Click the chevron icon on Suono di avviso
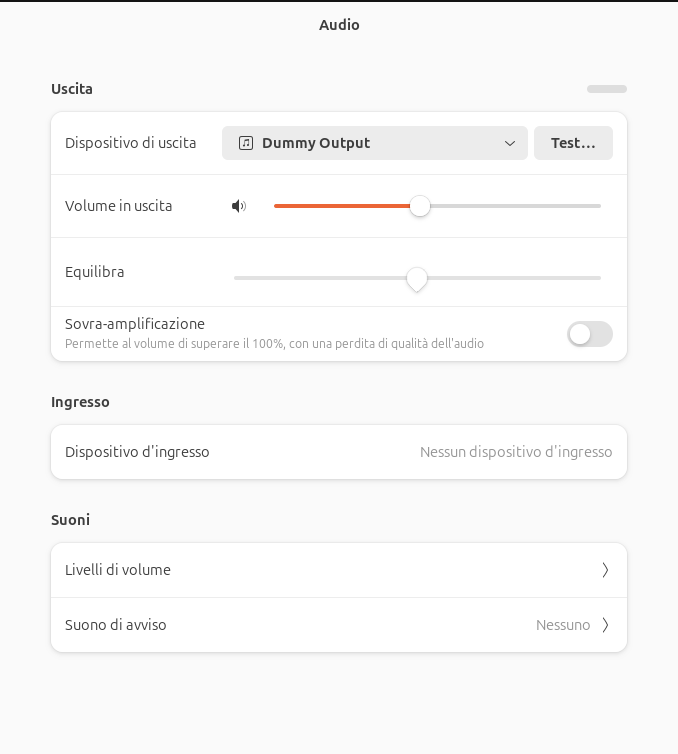This screenshot has height=754, width=678. (x=605, y=625)
